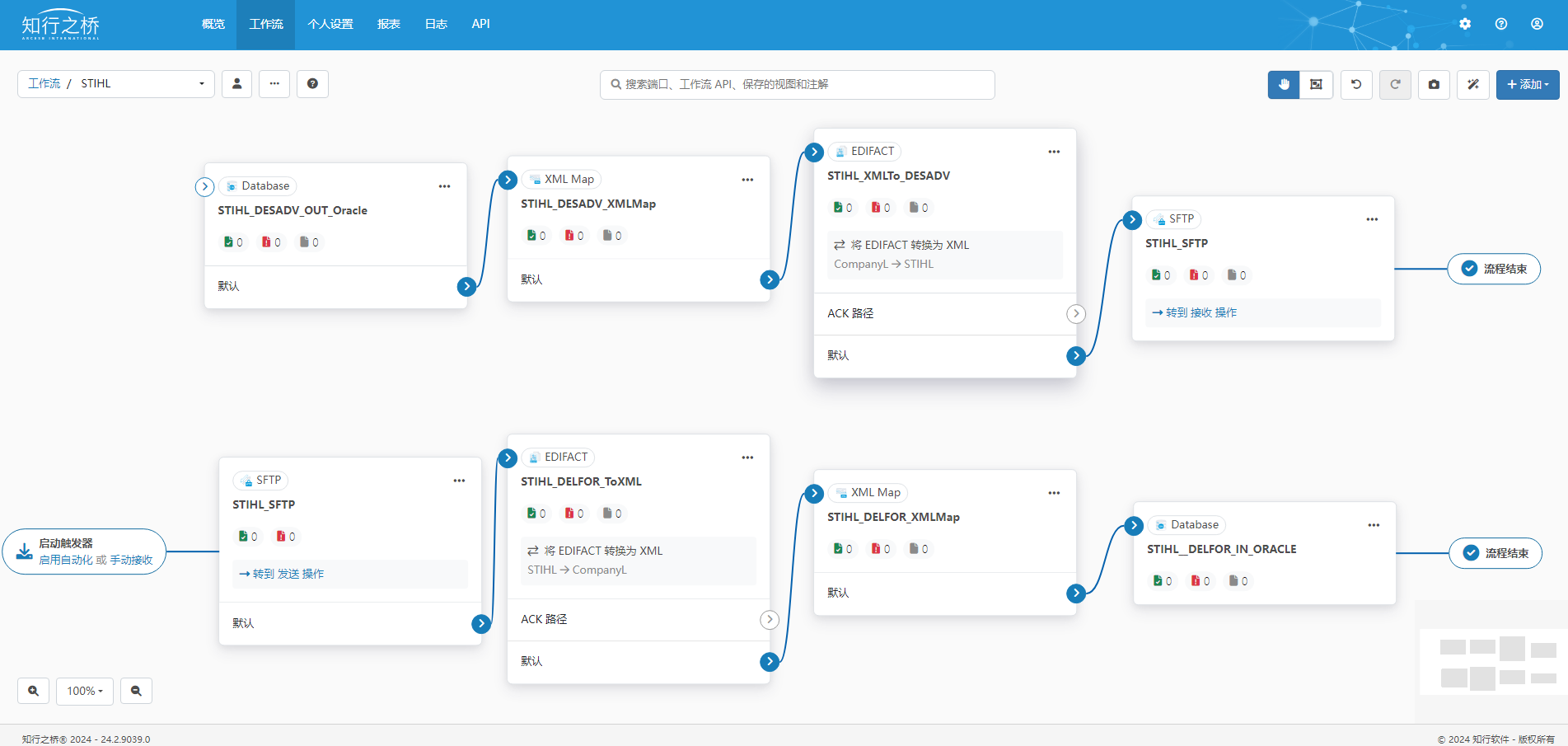Open the 日志 logs tab
Viewport: 1568px width, 746px height.
[x=436, y=24]
